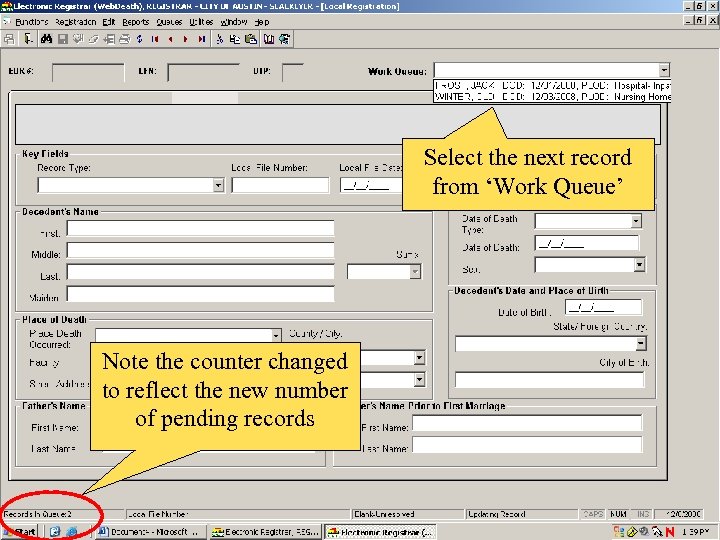This screenshot has width=720, height=540.
Task: Click the exit door icon in toolbar
Action: (x=28, y=39)
